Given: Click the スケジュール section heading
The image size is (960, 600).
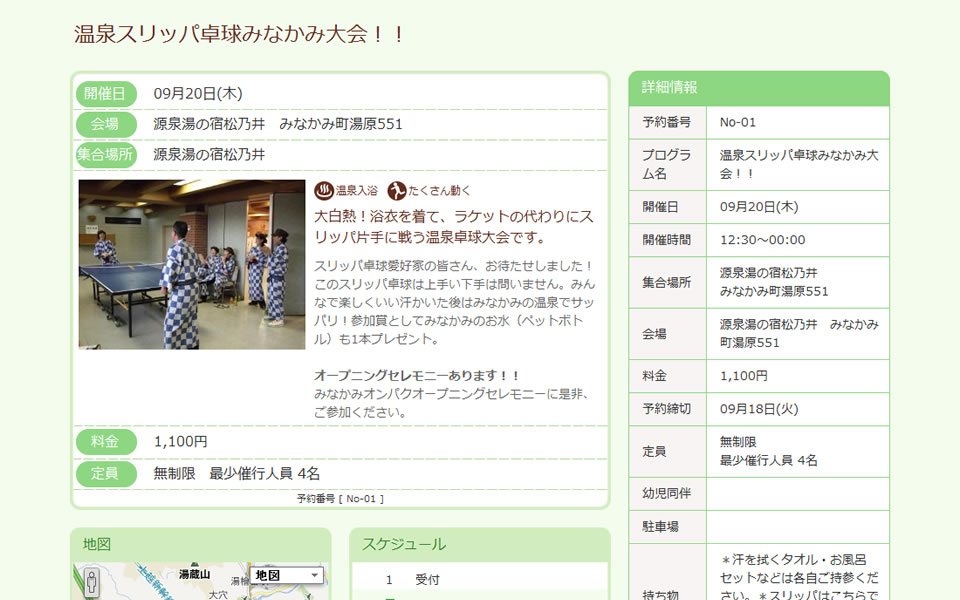Looking at the screenshot, I should 403,544.
